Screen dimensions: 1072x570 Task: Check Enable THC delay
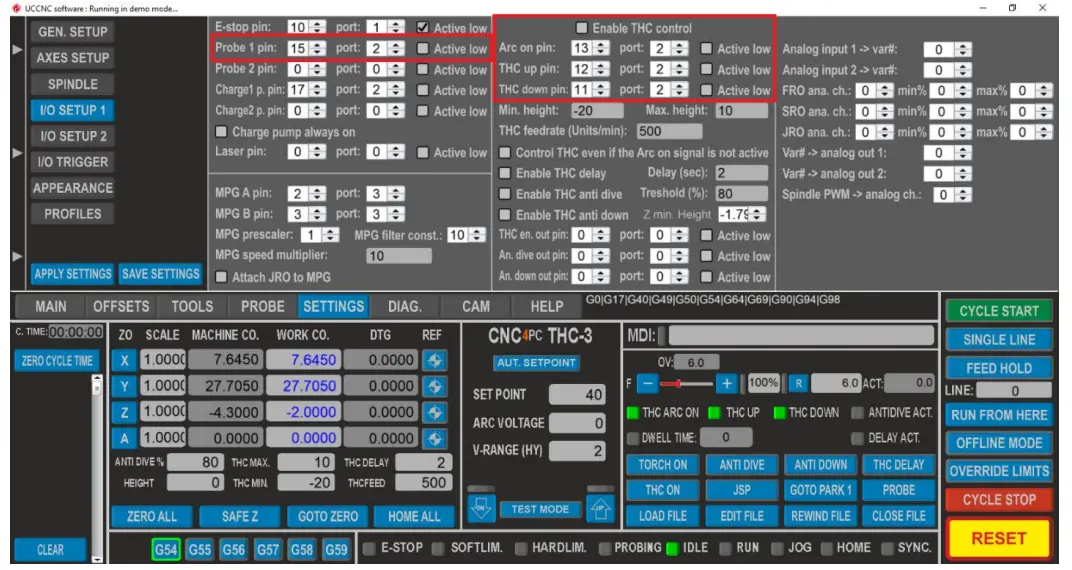point(505,173)
